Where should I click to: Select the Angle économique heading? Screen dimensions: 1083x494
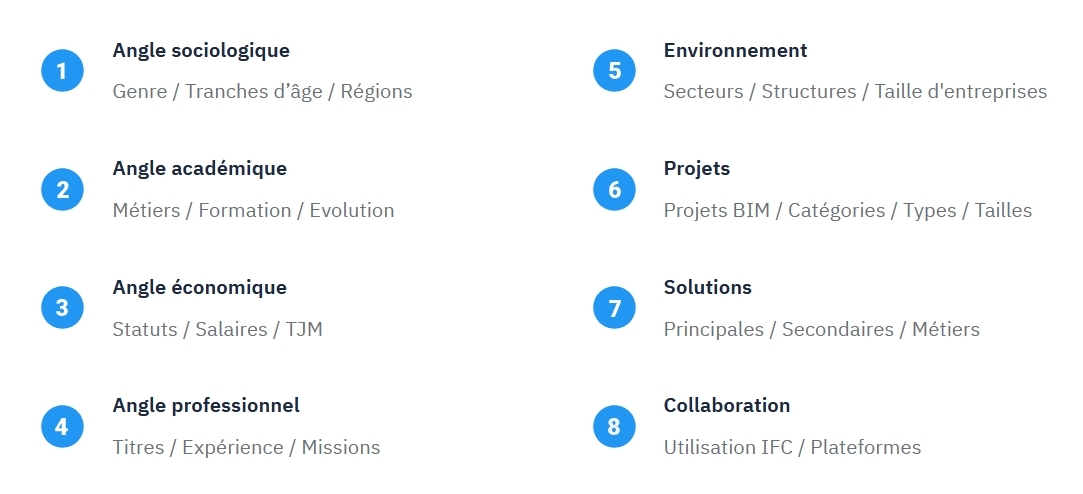200,287
